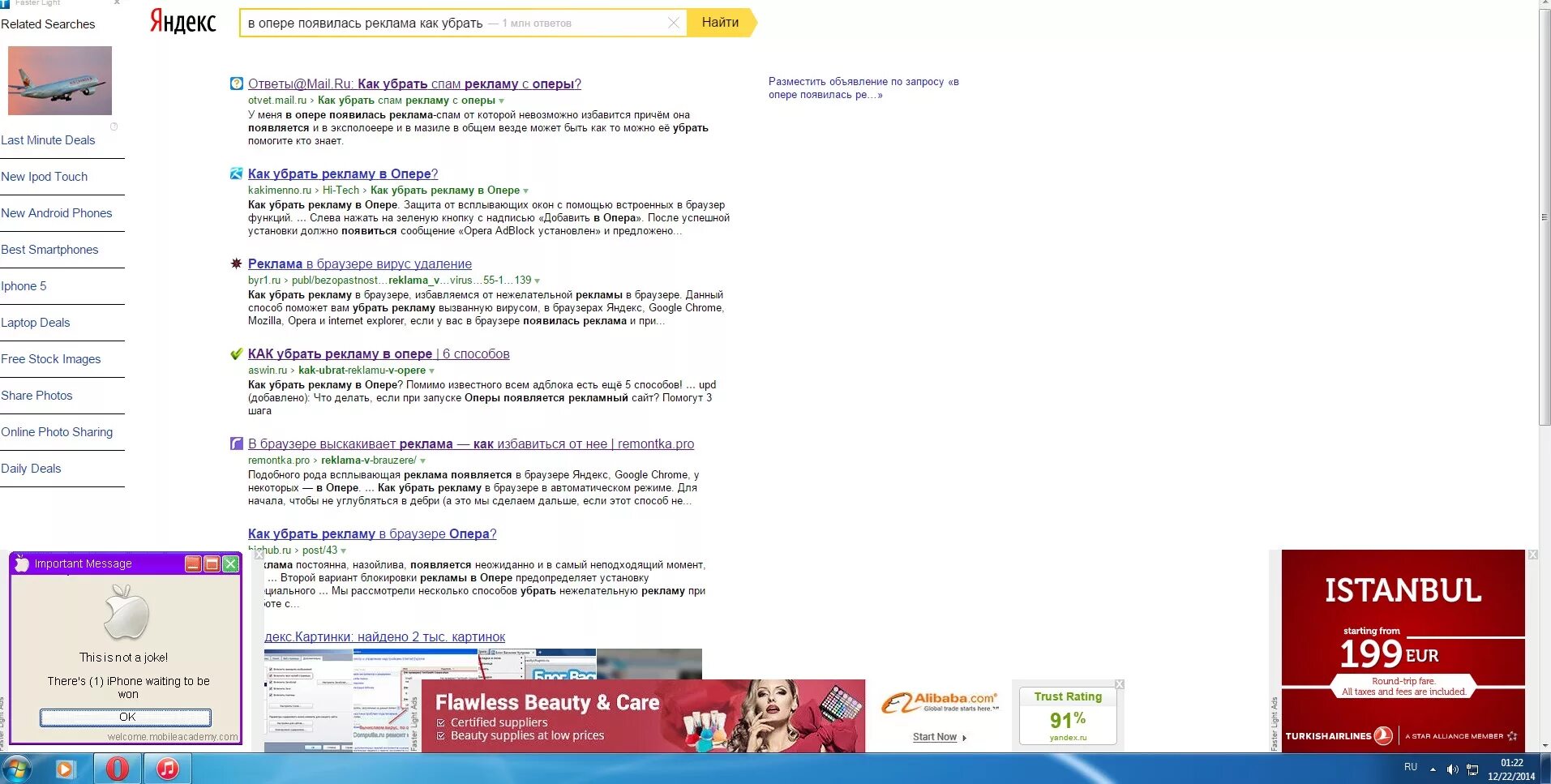
Task: Click welcome.mobileacademy.com text in popup
Action: click(173, 737)
